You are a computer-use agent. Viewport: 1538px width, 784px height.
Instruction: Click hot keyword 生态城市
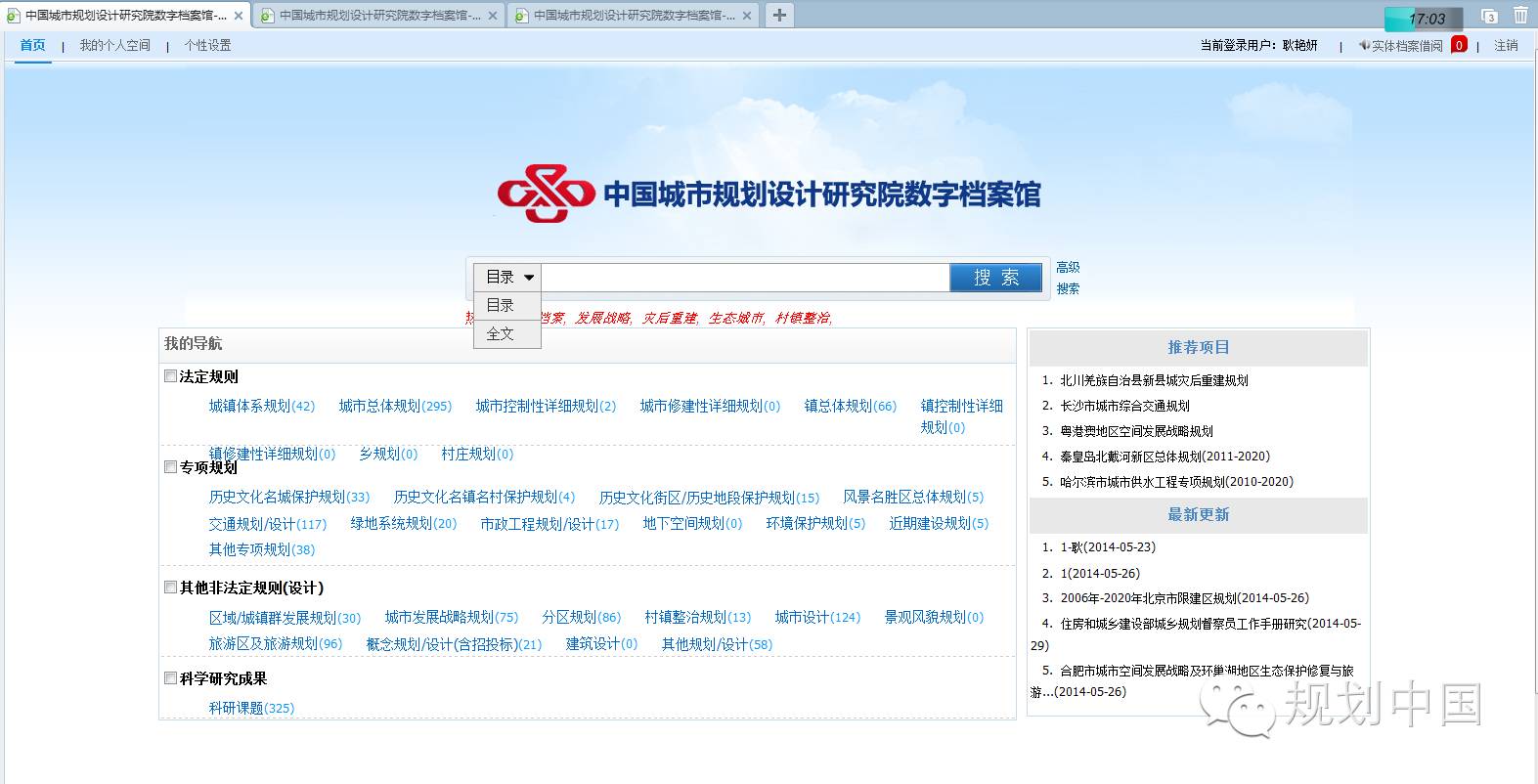tap(735, 318)
